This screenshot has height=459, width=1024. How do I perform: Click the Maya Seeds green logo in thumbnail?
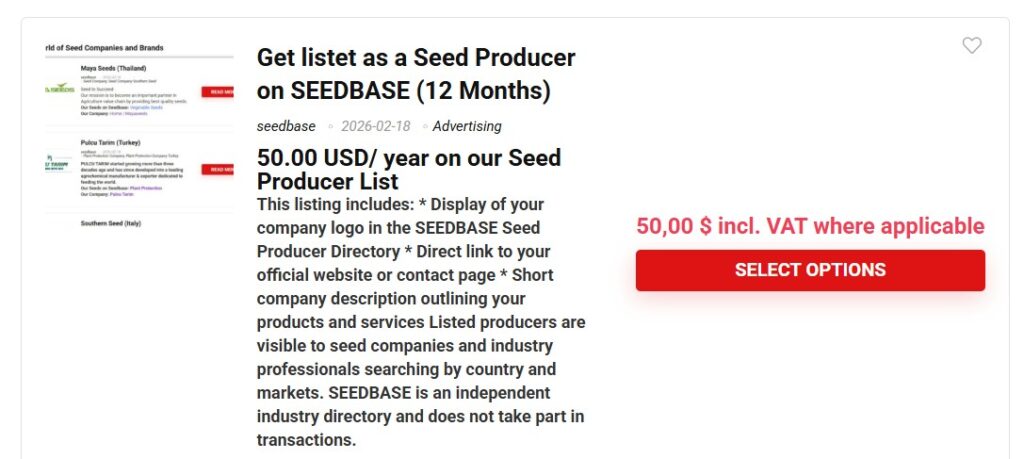click(x=60, y=89)
